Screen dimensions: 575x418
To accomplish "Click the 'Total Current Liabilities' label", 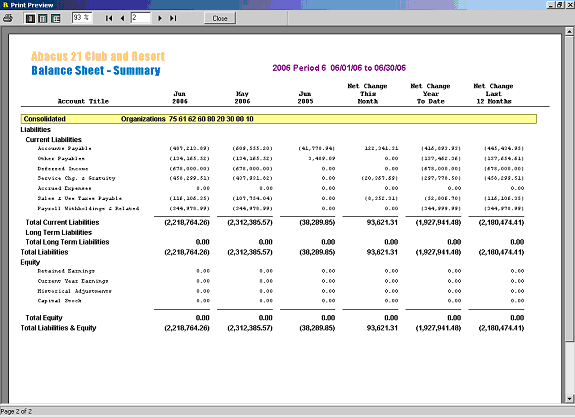I will coord(62,222).
